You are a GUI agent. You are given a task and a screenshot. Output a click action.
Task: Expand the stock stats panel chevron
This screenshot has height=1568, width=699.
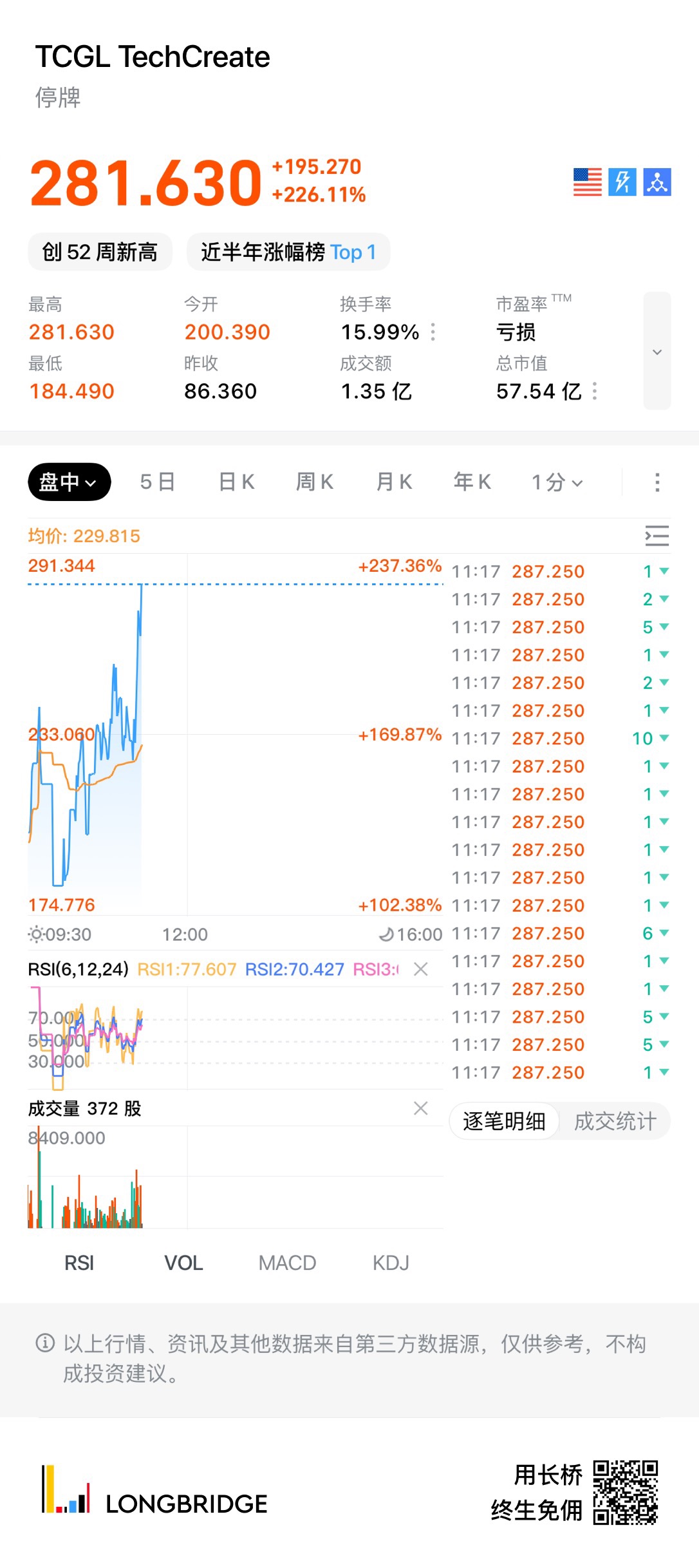pos(657,352)
